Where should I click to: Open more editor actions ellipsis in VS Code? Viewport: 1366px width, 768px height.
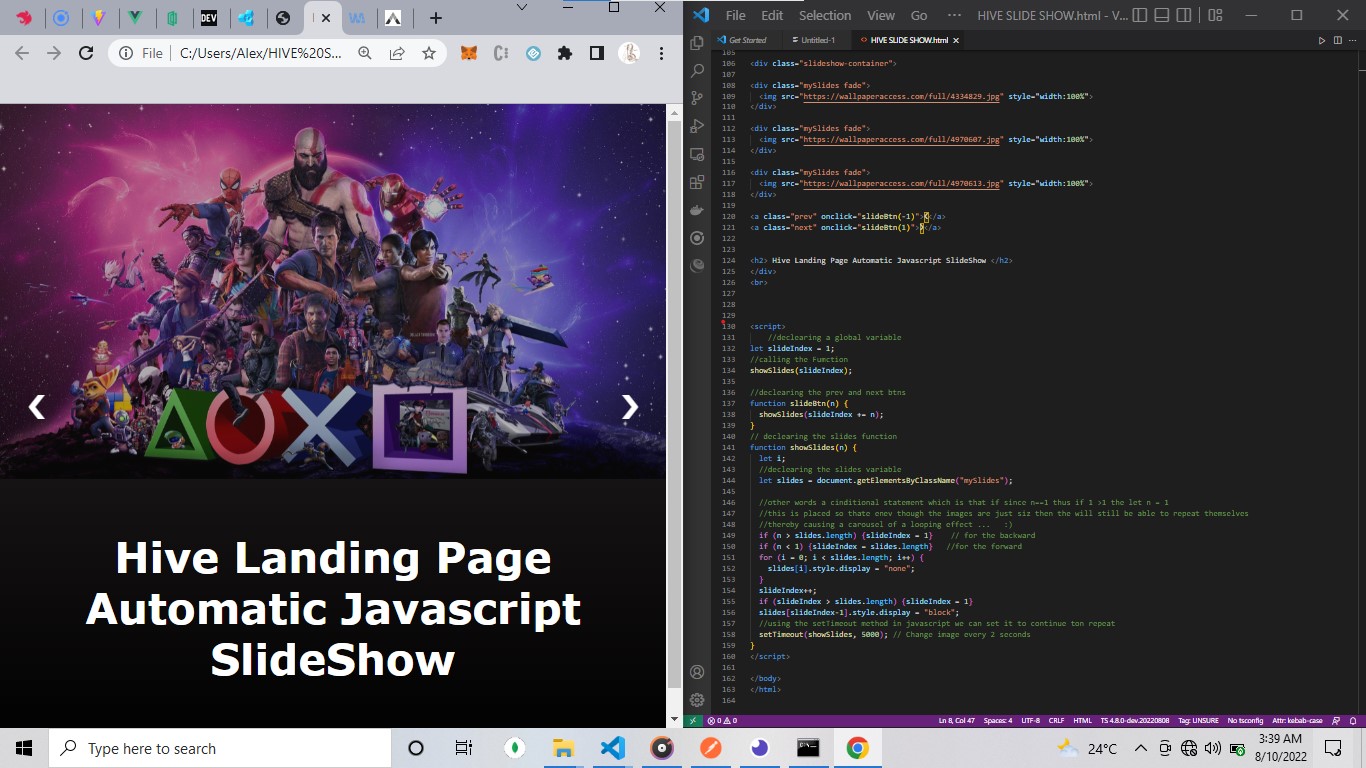(1351, 40)
